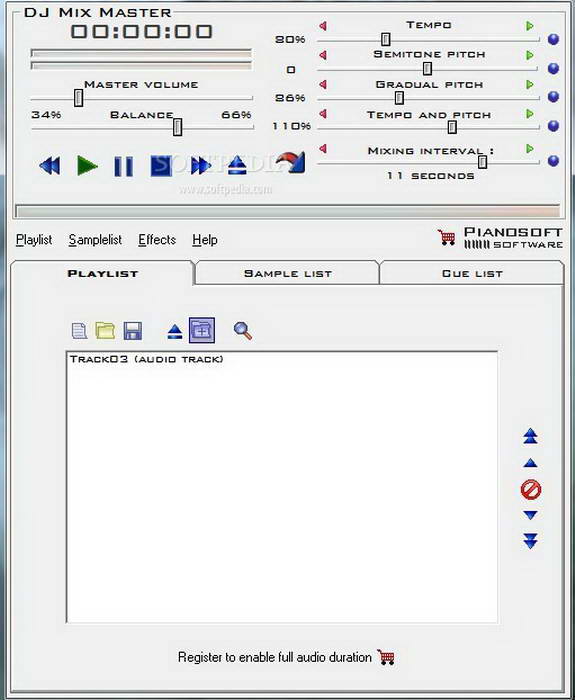Viewport: 575px width, 700px height.
Task: Increase Gradual pitch with green arrow
Action: click(x=529, y=84)
